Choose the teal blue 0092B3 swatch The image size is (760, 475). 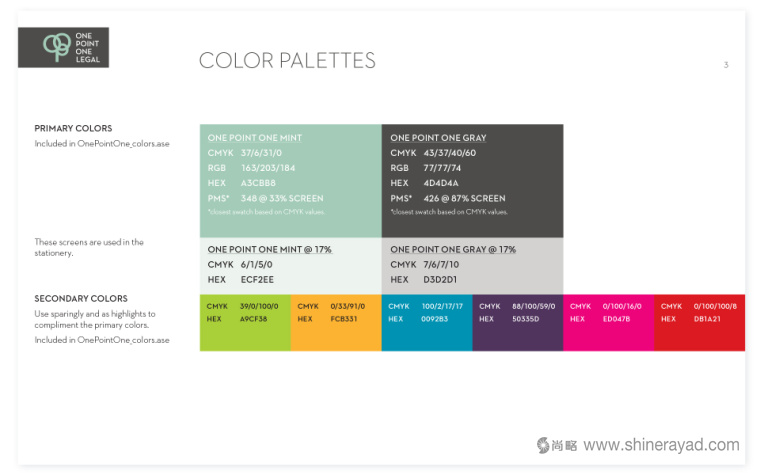point(427,322)
